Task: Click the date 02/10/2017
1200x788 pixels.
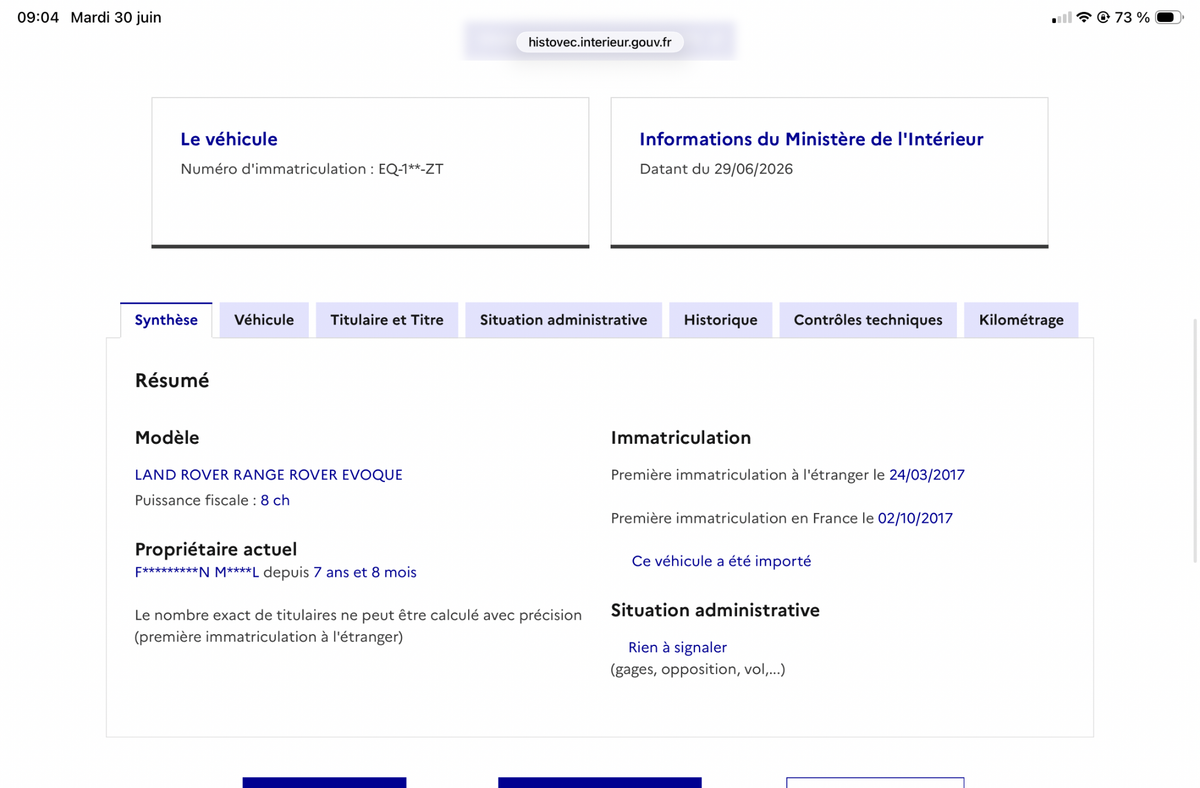Action: [915, 518]
